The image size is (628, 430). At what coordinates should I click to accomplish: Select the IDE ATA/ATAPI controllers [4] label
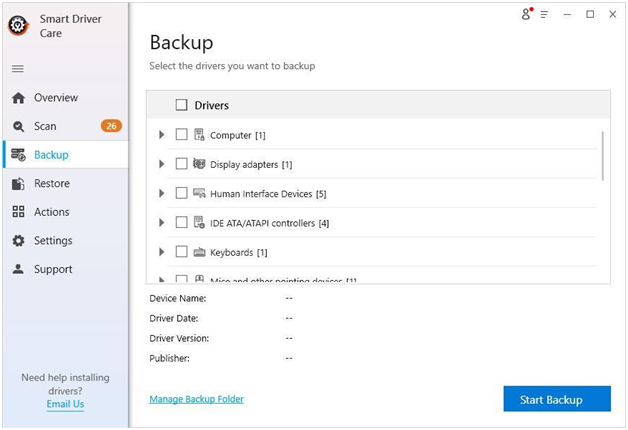tap(270, 223)
